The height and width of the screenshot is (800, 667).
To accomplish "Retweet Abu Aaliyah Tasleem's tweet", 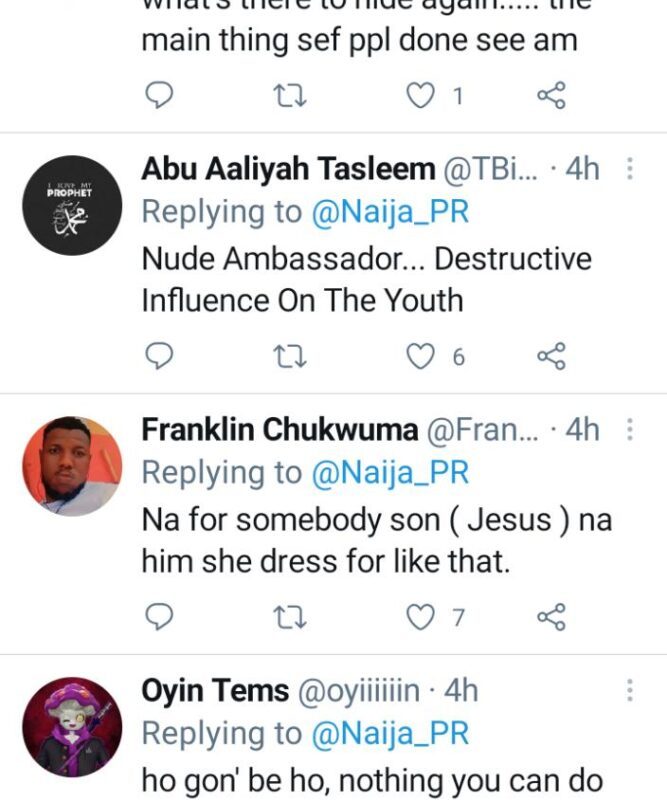I will pos(290,355).
